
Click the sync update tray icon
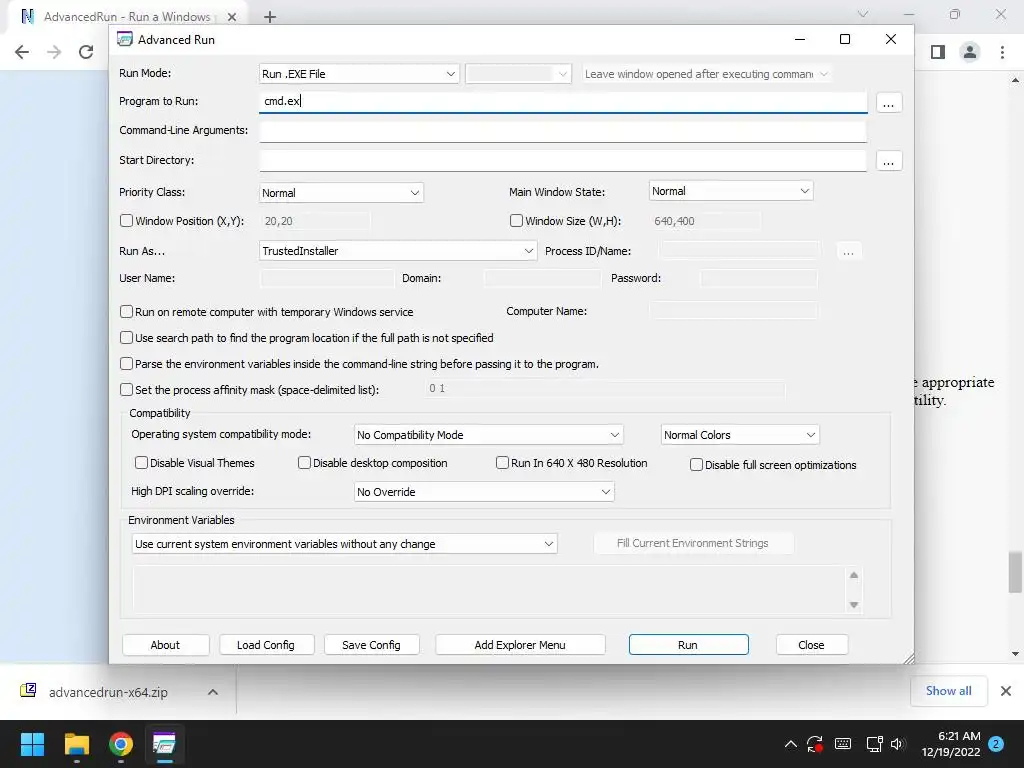815,744
